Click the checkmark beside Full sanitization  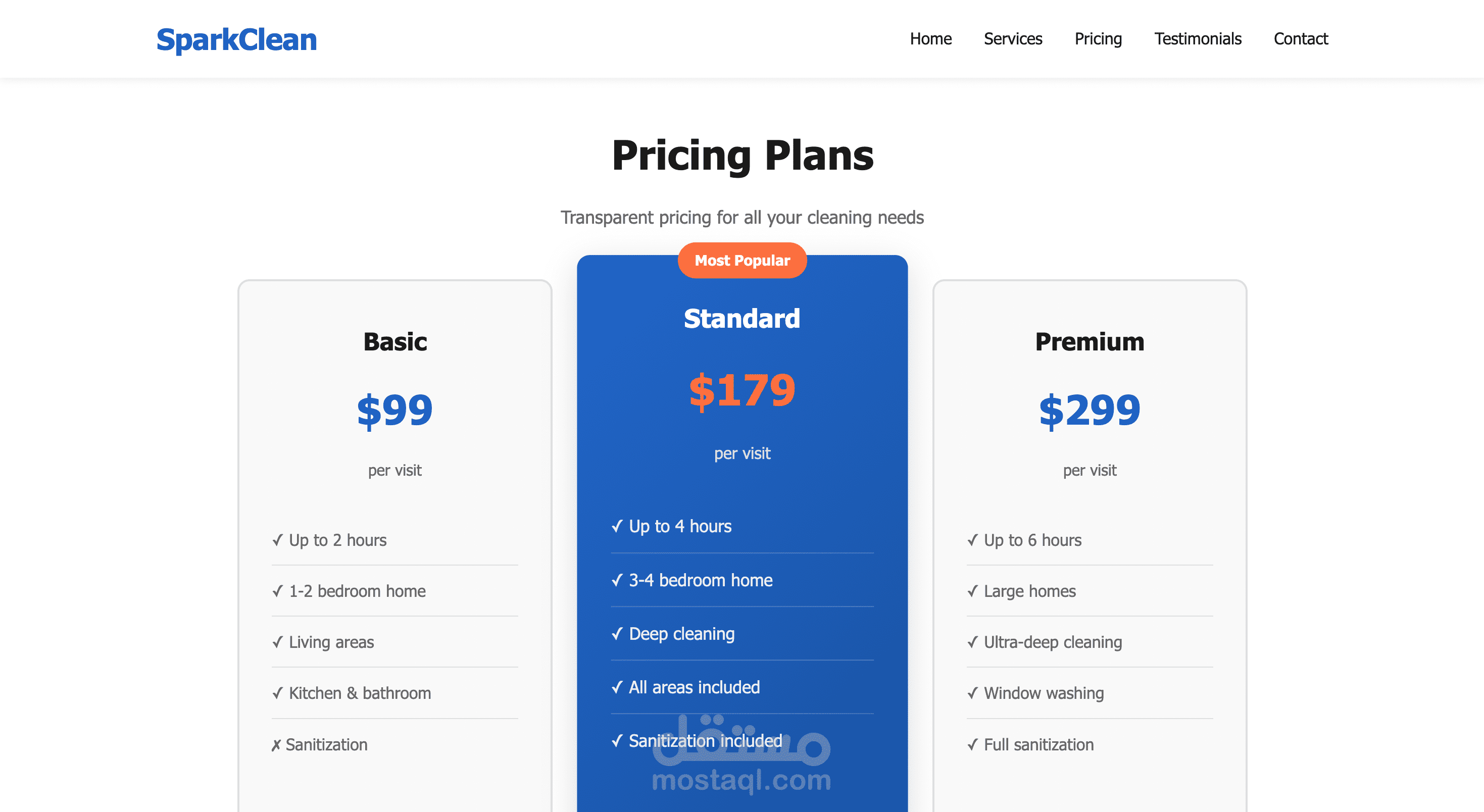[972, 745]
